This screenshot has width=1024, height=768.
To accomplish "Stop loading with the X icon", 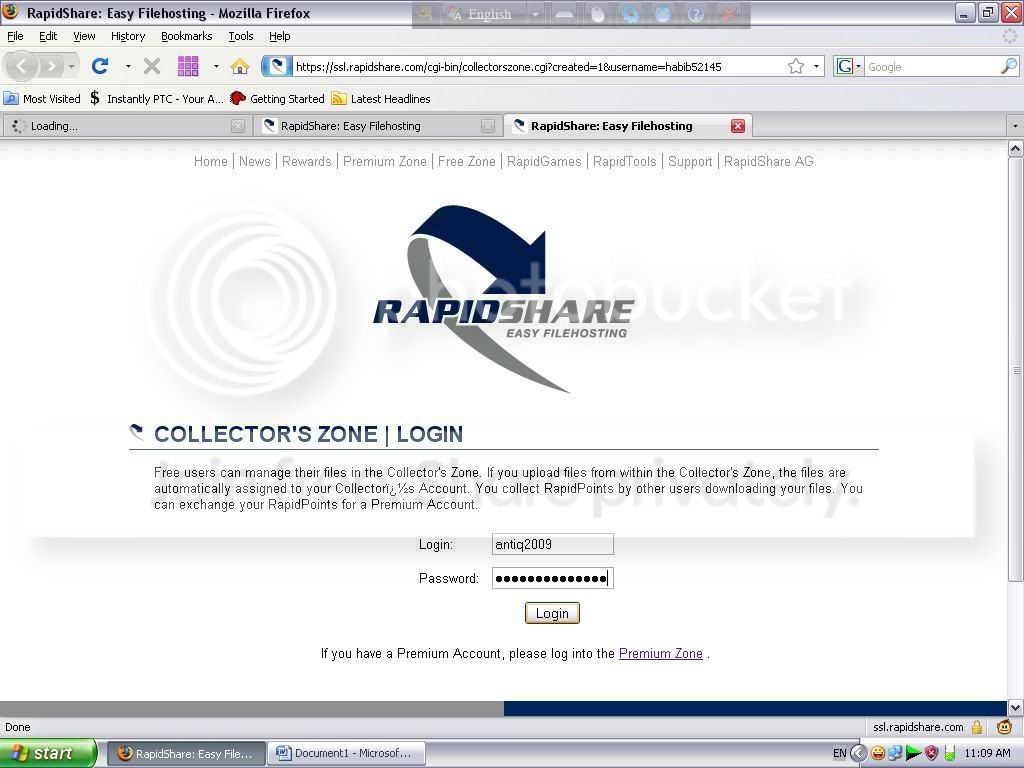I will tap(152, 66).
